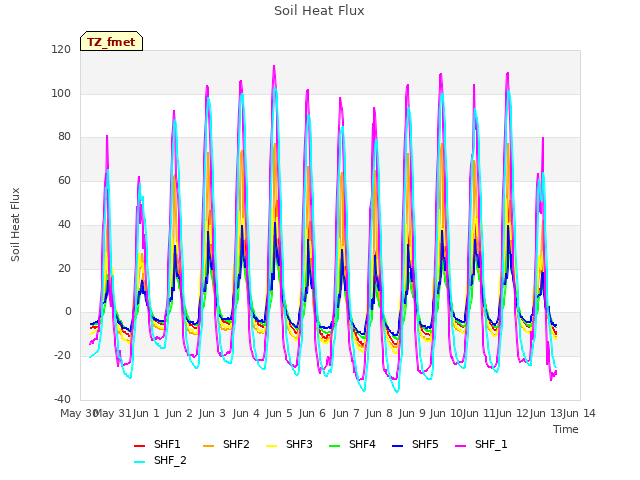
Task: Select the SHF4 legend label
Action: (x=362, y=444)
